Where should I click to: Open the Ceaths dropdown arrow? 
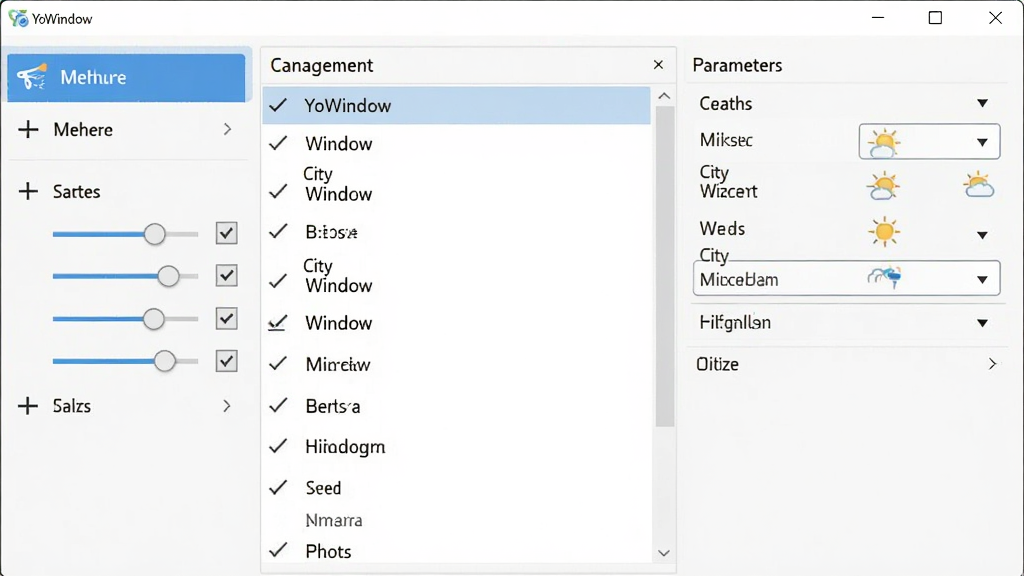[982, 103]
